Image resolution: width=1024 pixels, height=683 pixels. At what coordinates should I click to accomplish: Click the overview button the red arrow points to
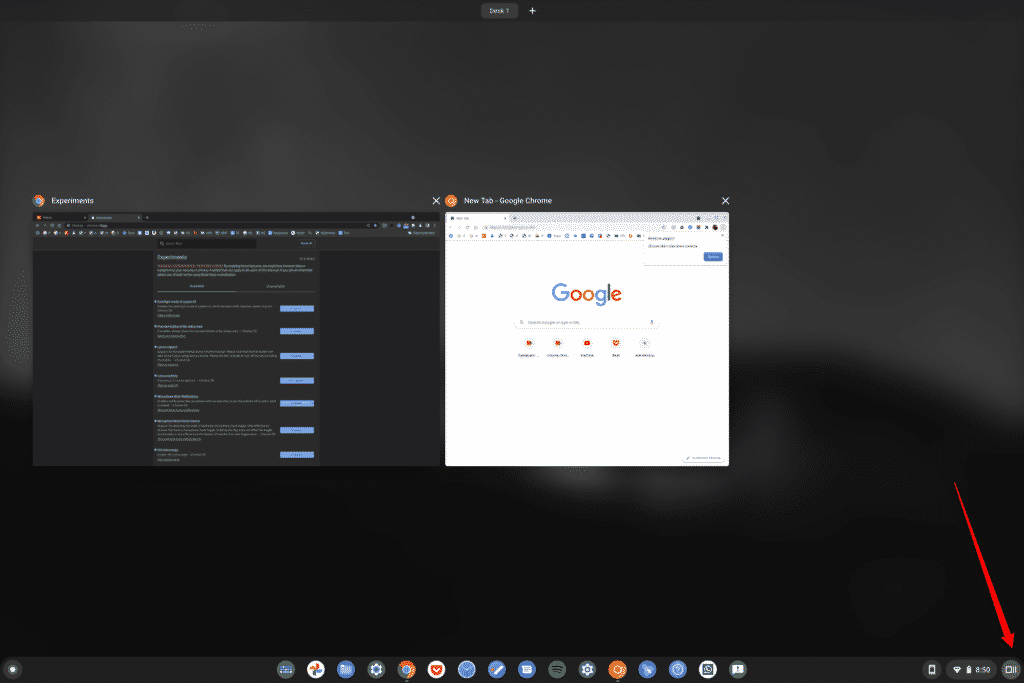click(x=1010, y=669)
